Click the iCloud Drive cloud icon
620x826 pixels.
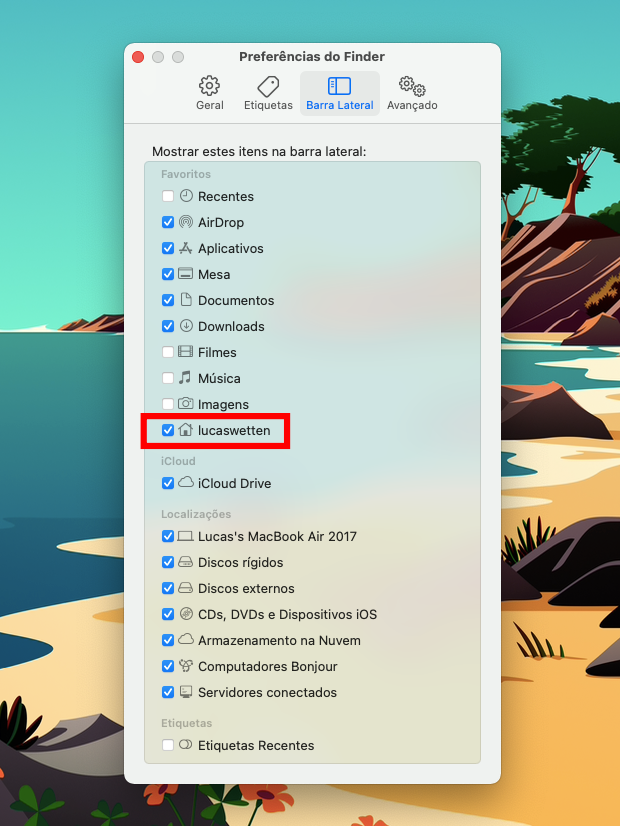[x=185, y=482]
